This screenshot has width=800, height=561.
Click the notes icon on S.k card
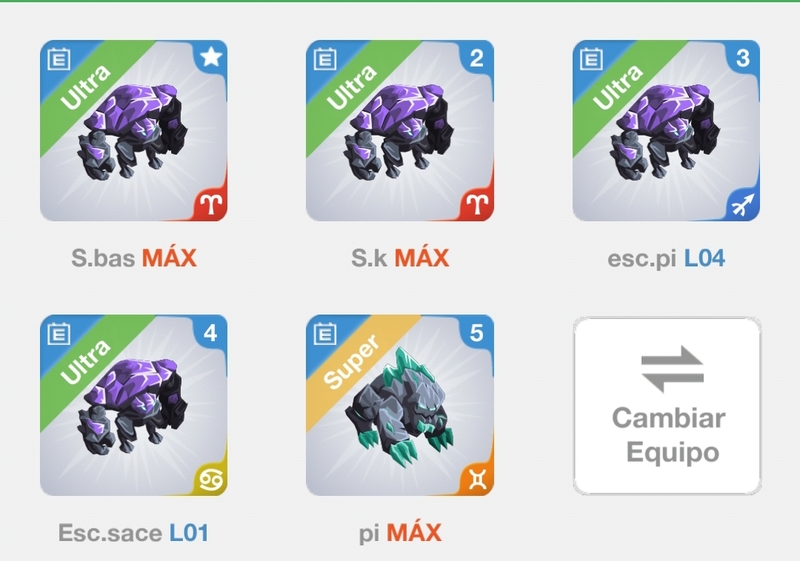[324, 59]
